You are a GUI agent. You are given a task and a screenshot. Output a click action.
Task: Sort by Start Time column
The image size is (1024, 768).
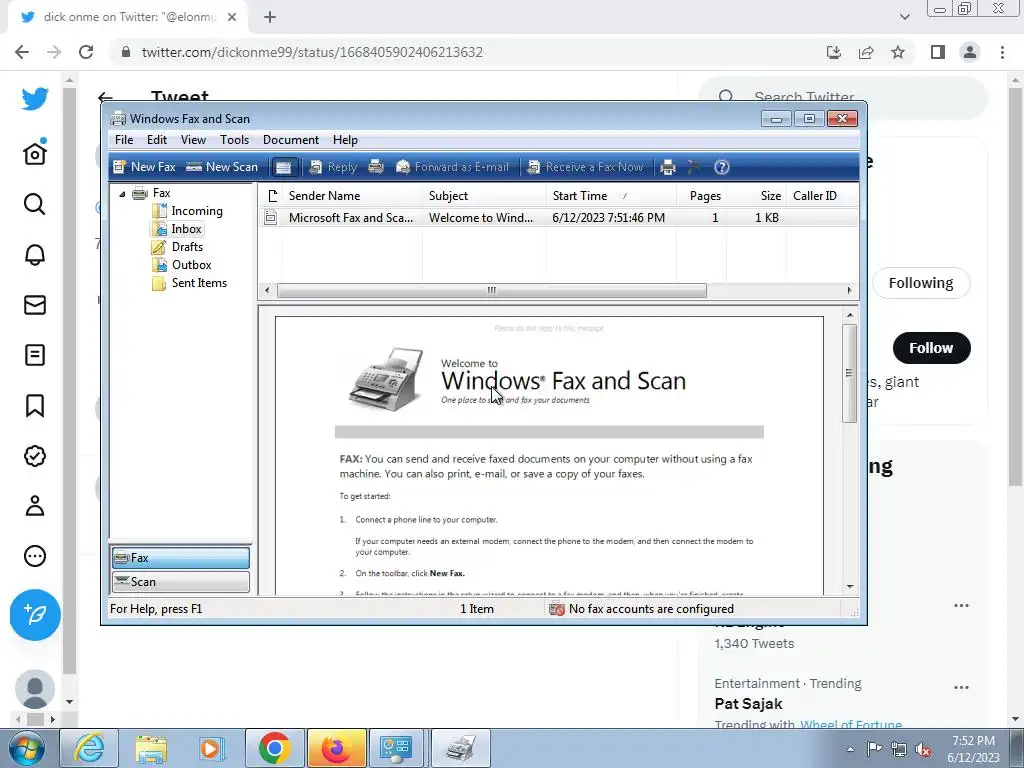[611, 196]
